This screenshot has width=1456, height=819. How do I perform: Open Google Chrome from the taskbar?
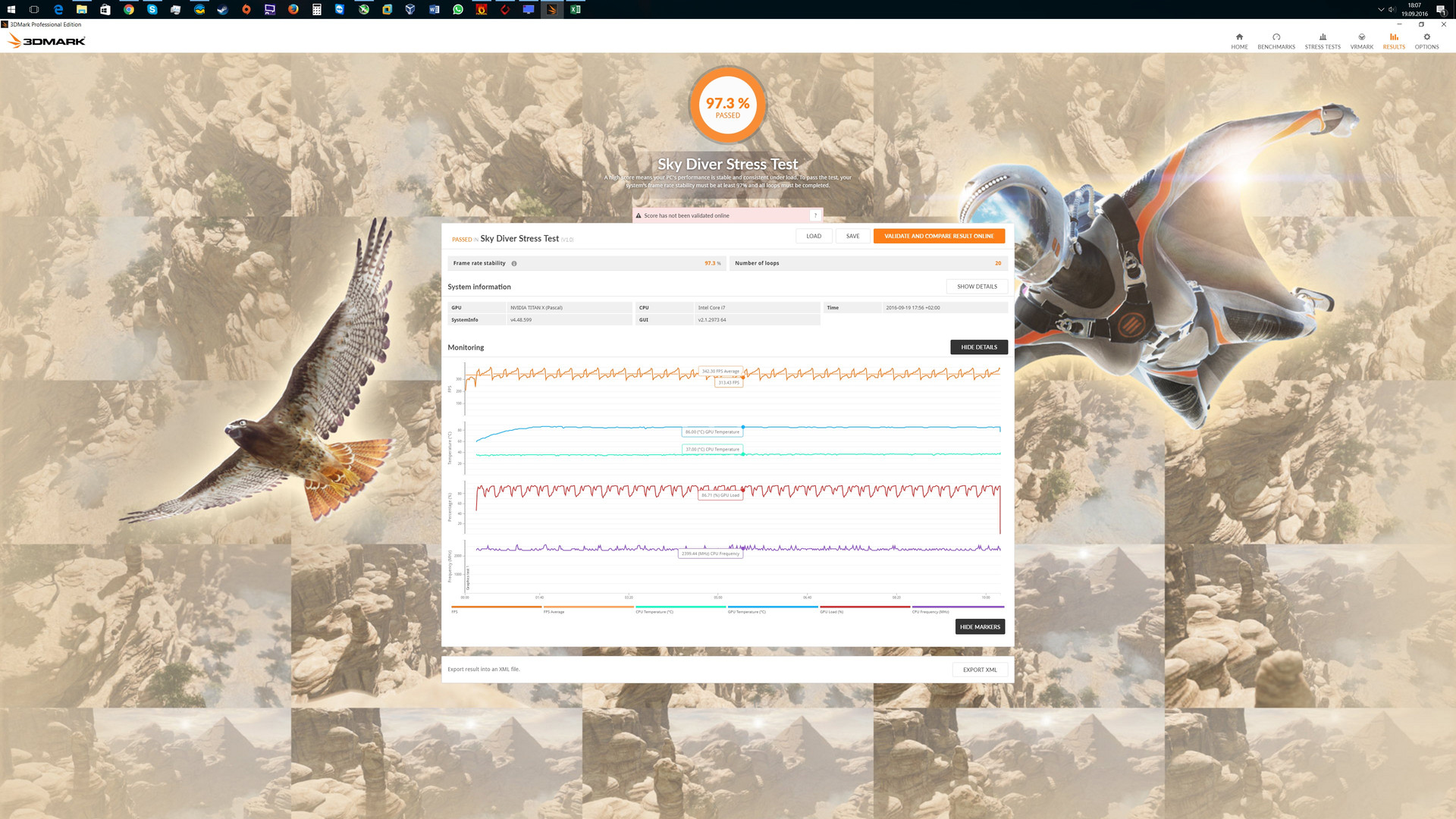coord(129,9)
